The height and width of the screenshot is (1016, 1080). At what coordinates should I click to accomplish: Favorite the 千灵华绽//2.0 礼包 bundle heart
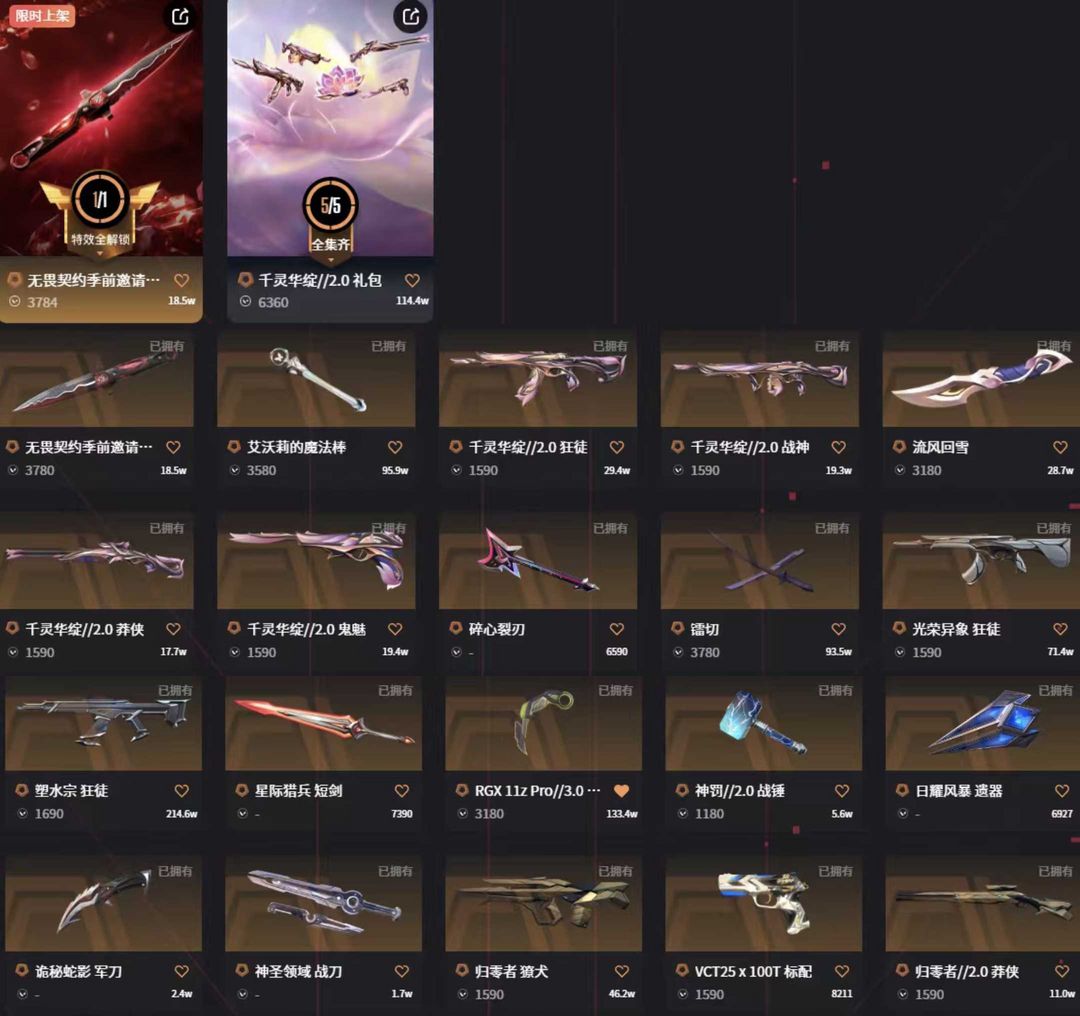tap(412, 280)
